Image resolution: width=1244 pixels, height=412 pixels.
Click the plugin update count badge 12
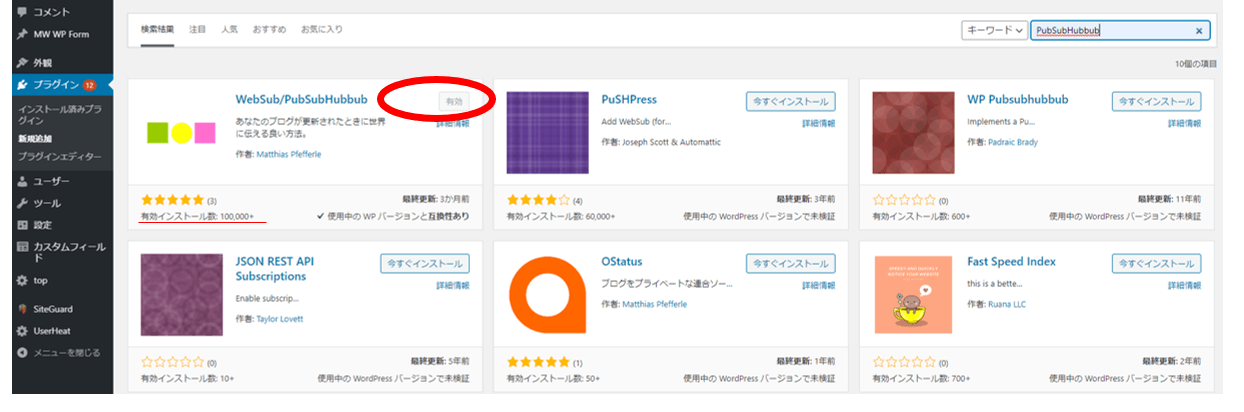coord(89,85)
